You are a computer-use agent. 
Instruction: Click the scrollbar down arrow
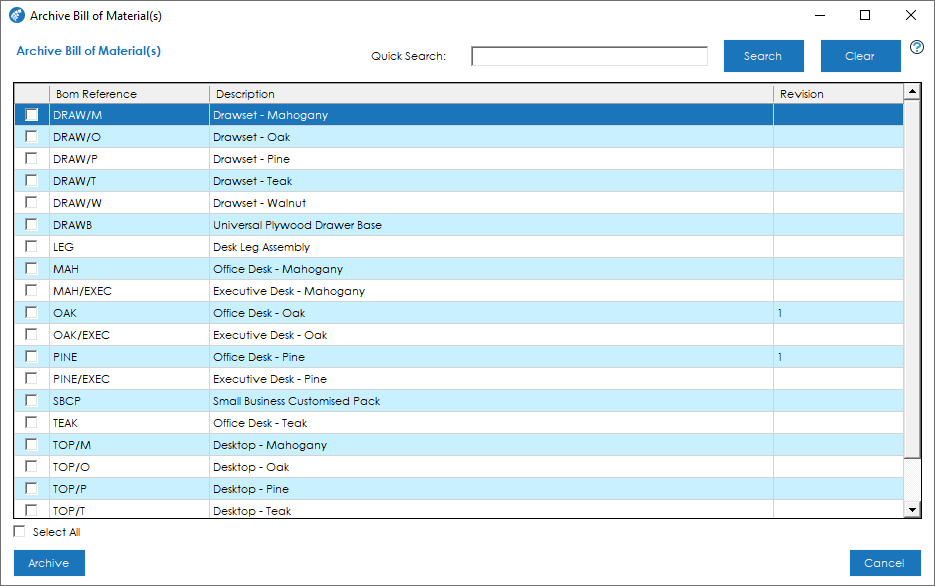[912, 508]
